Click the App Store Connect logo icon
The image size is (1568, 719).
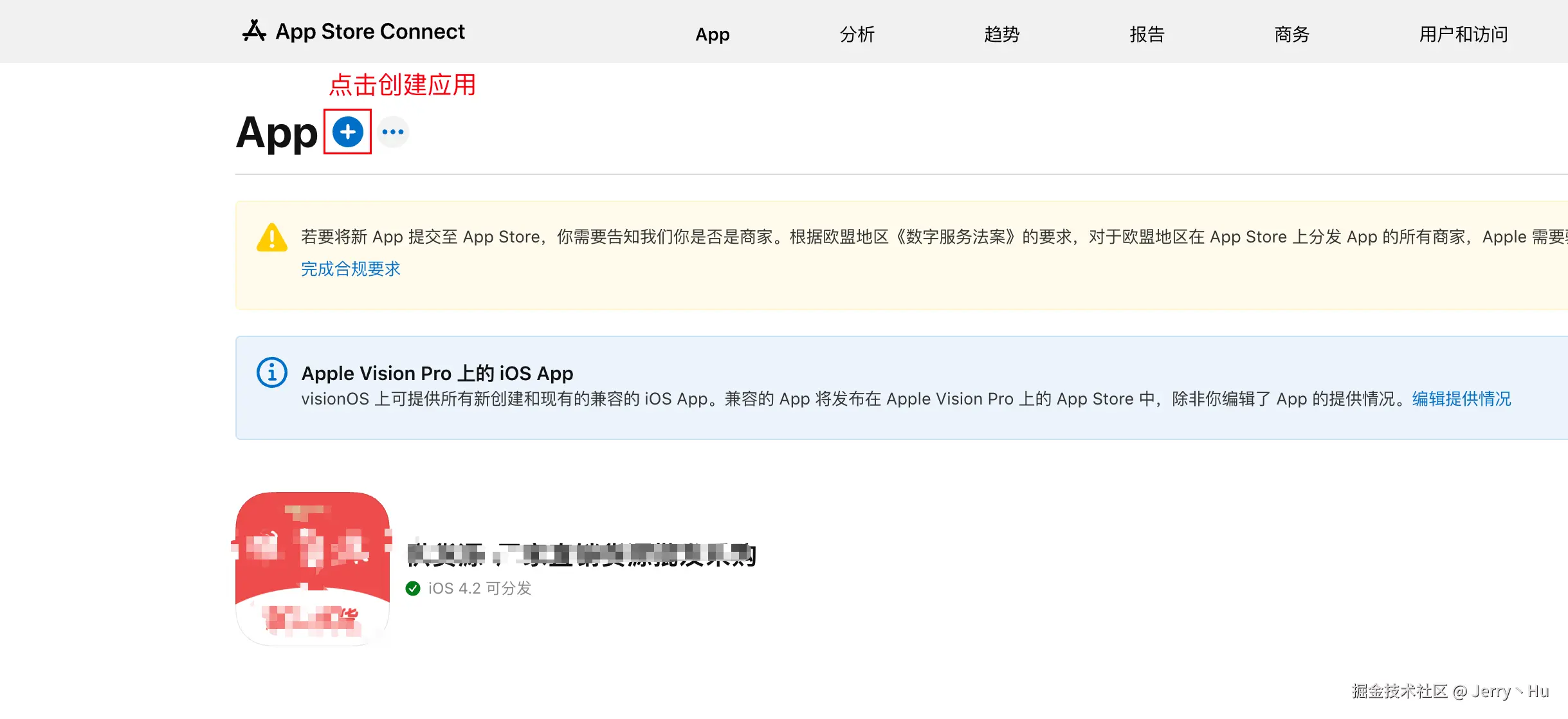(254, 31)
